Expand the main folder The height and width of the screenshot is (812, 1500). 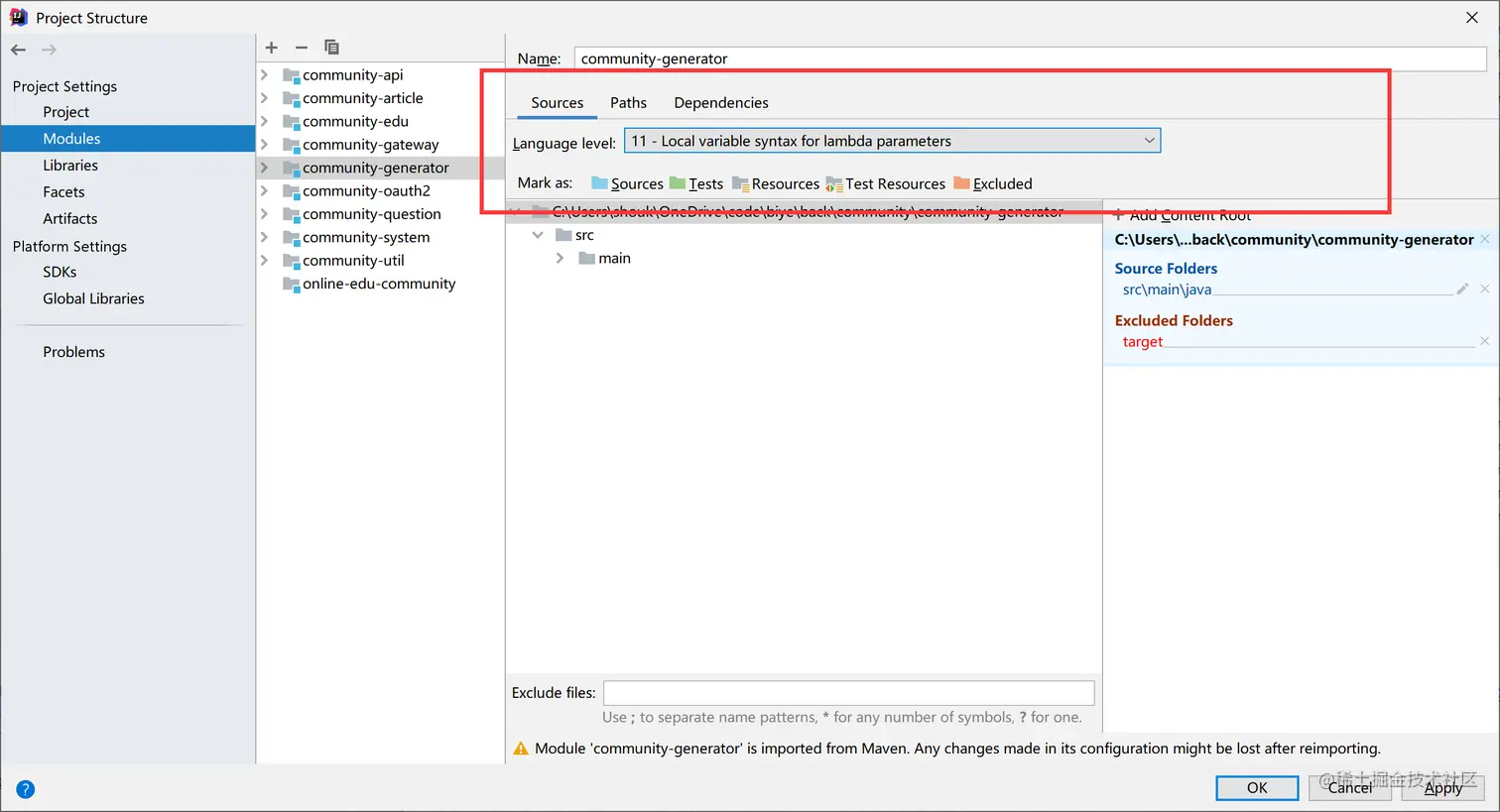click(561, 258)
